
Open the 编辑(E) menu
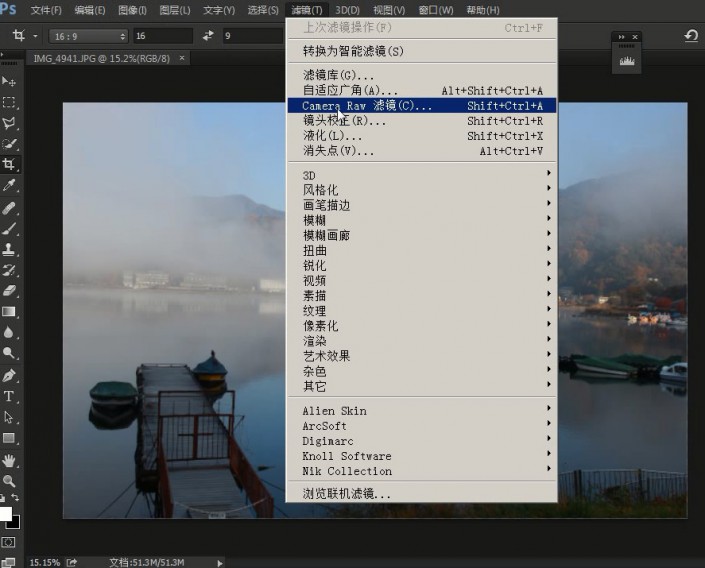coord(89,10)
